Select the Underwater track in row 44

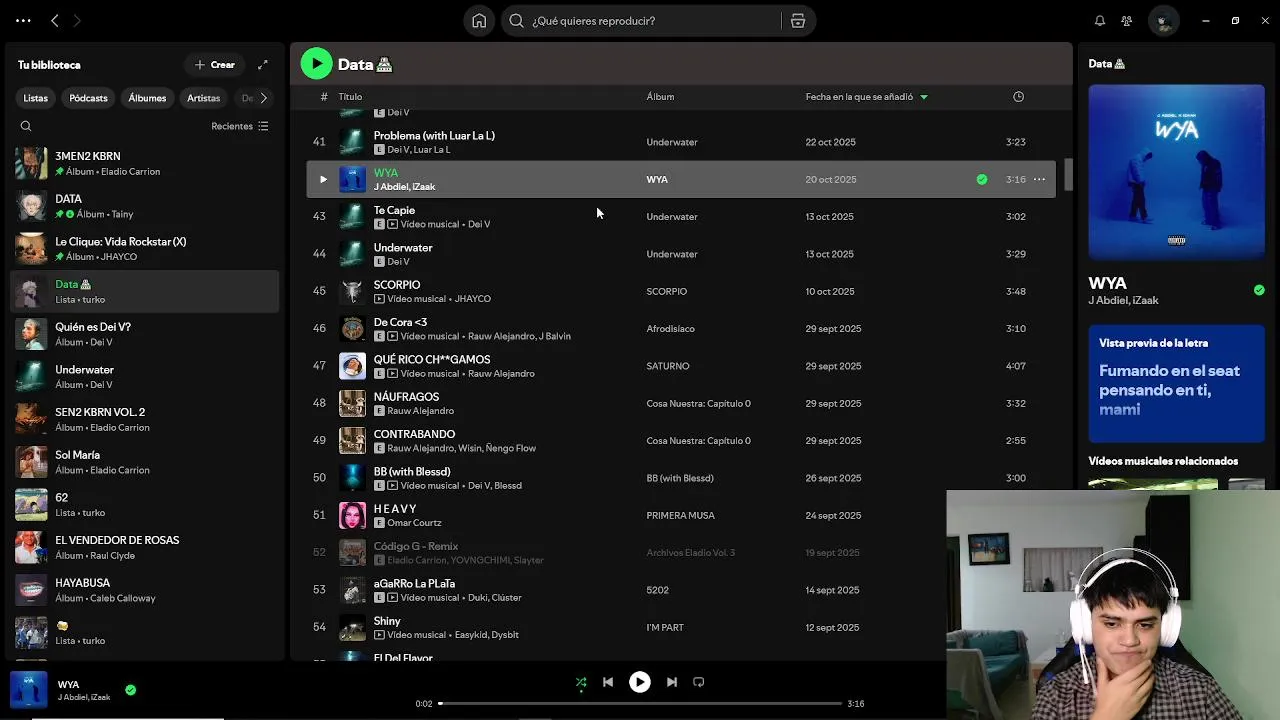coord(680,254)
